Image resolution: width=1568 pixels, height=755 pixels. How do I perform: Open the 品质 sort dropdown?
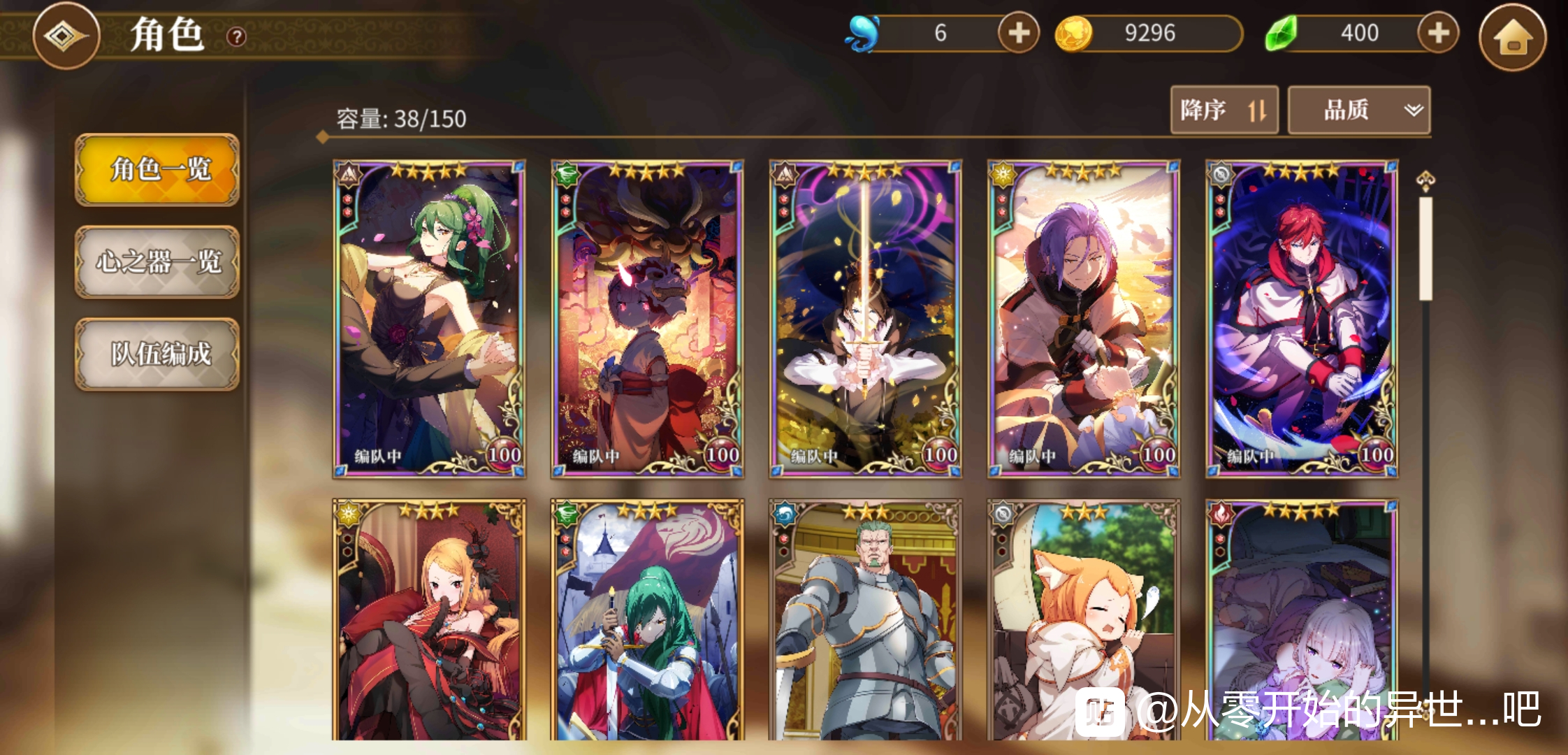pyautogui.click(x=1359, y=110)
